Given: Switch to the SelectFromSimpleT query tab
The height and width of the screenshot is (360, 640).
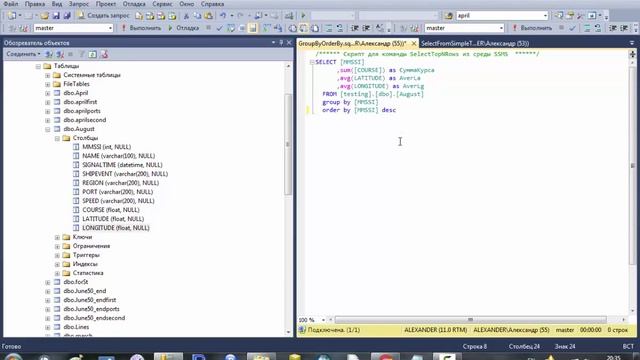Looking at the screenshot, I should coord(475,43).
